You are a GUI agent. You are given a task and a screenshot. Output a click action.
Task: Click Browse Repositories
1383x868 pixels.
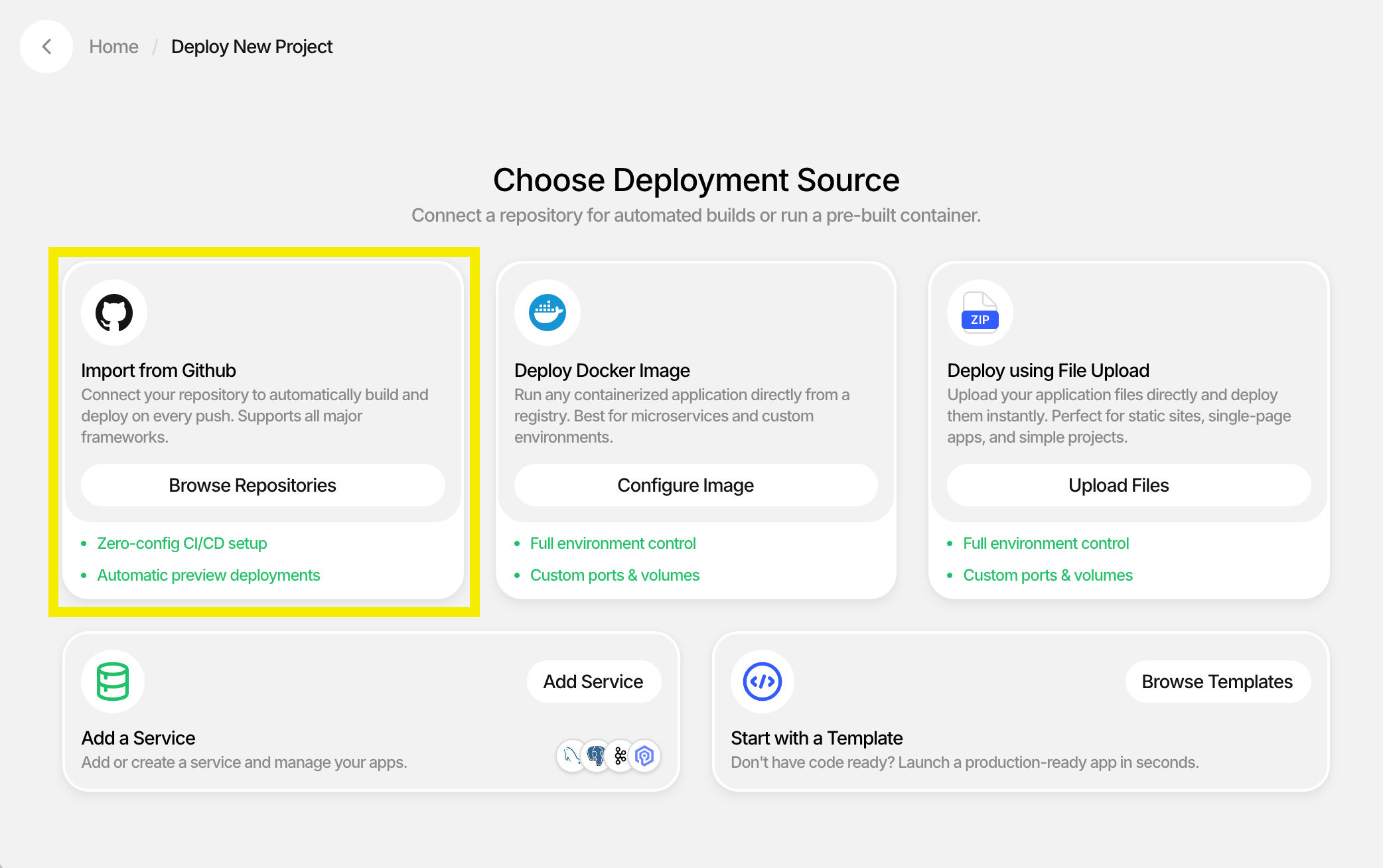(x=252, y=485)
